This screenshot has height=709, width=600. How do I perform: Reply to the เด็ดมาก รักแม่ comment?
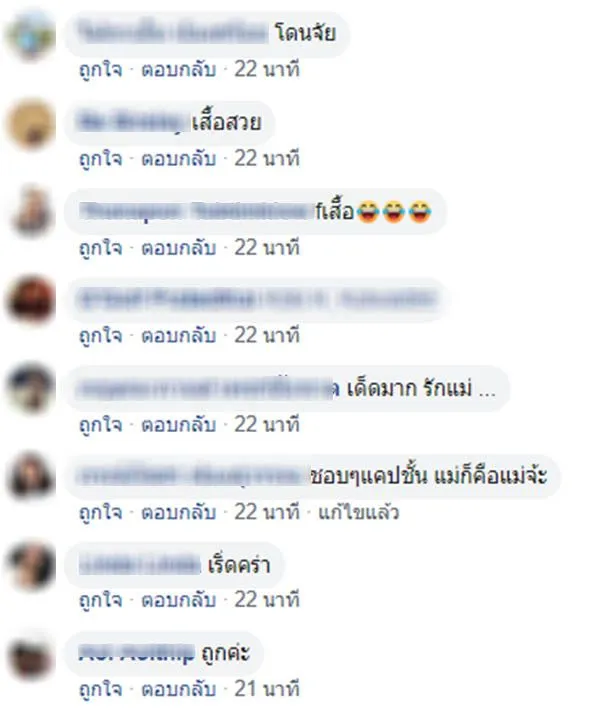coord(179,425)
